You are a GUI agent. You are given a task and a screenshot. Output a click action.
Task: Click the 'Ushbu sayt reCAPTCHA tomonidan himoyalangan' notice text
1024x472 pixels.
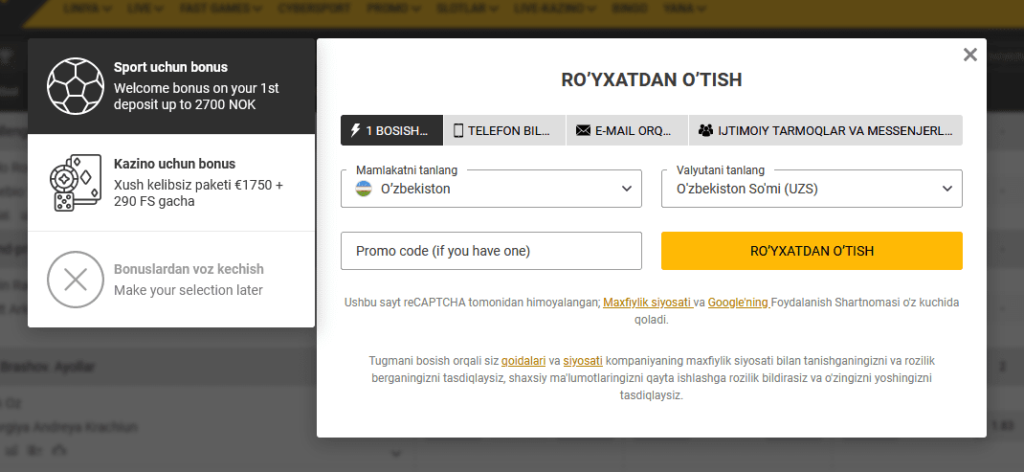click(472, 303)
